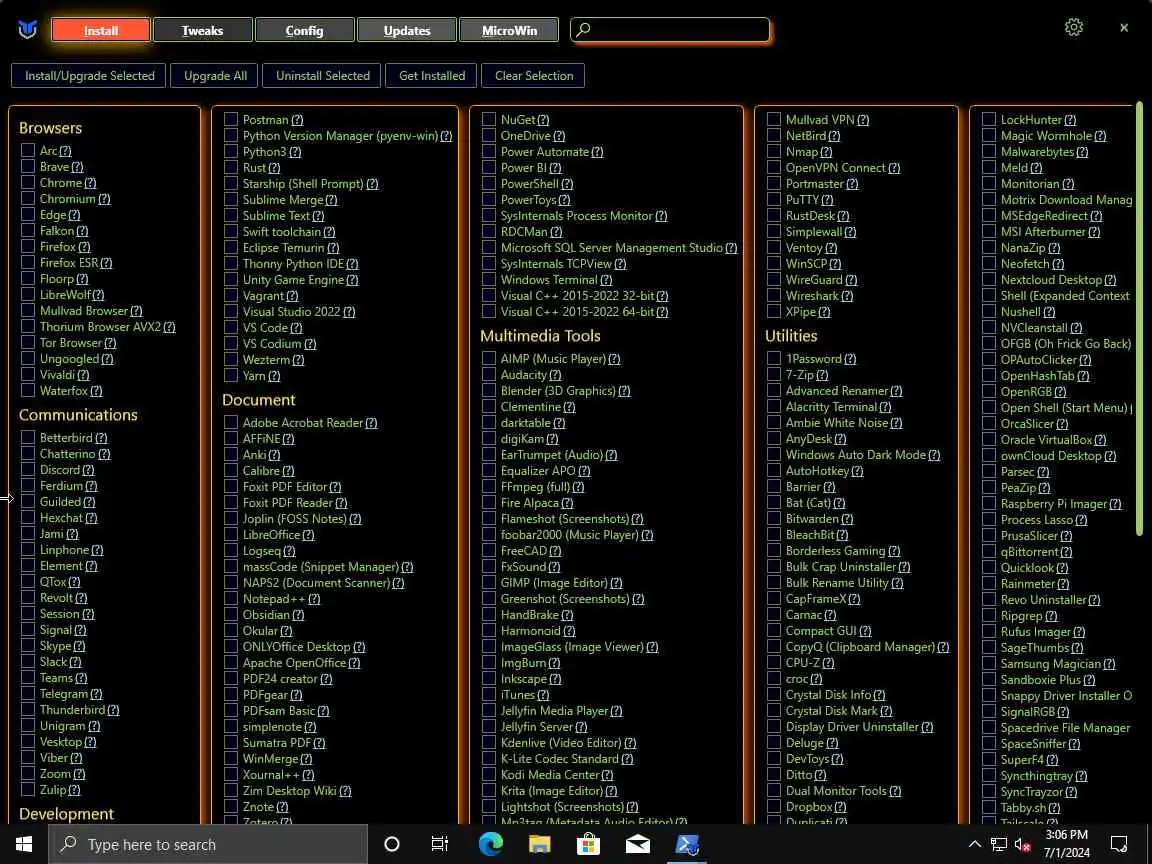The height and width of the screenshot is (864, 1152).
Task: Click the (?) help link beside Firefox
Action: [x=84, y=247]
